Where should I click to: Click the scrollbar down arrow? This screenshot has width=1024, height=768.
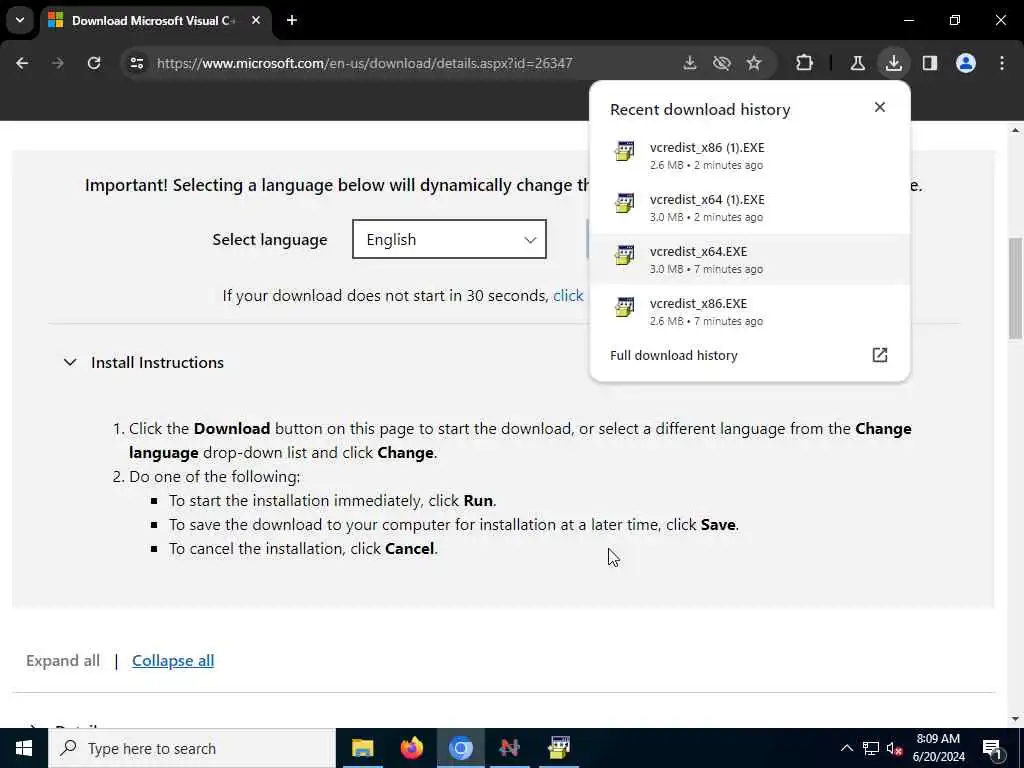click(1015, 719)
